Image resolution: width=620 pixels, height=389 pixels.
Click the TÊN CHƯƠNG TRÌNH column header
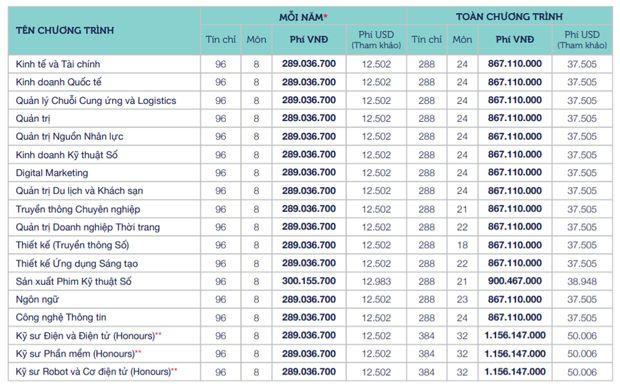(65, 30)
